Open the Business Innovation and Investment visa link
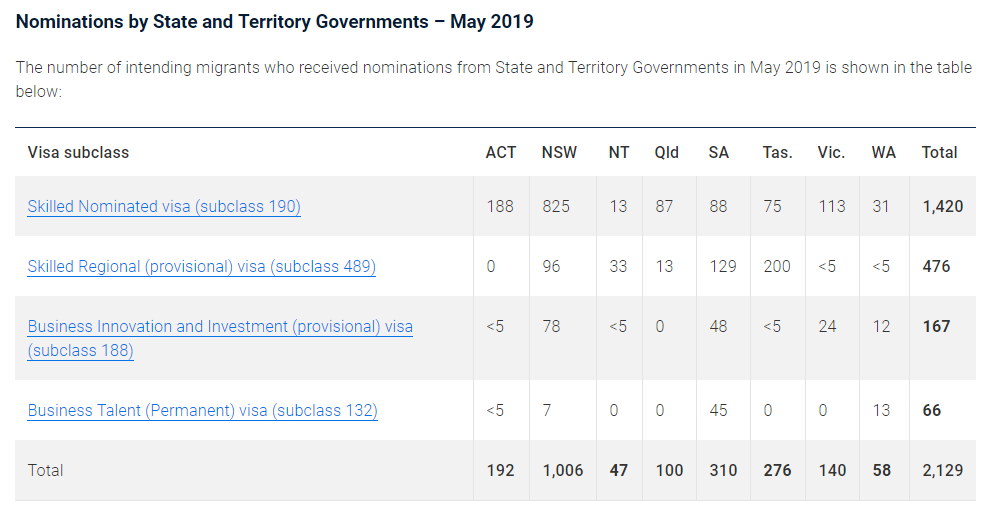 220,327
